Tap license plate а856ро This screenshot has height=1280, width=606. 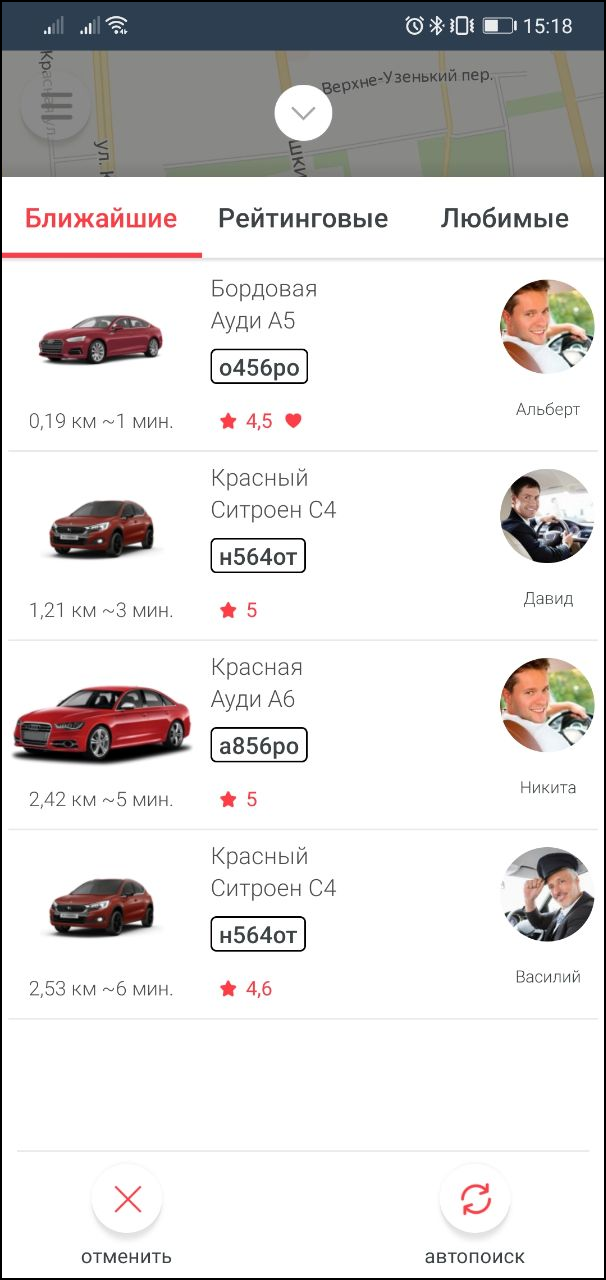pyautogui.click(x=259, y=745)
